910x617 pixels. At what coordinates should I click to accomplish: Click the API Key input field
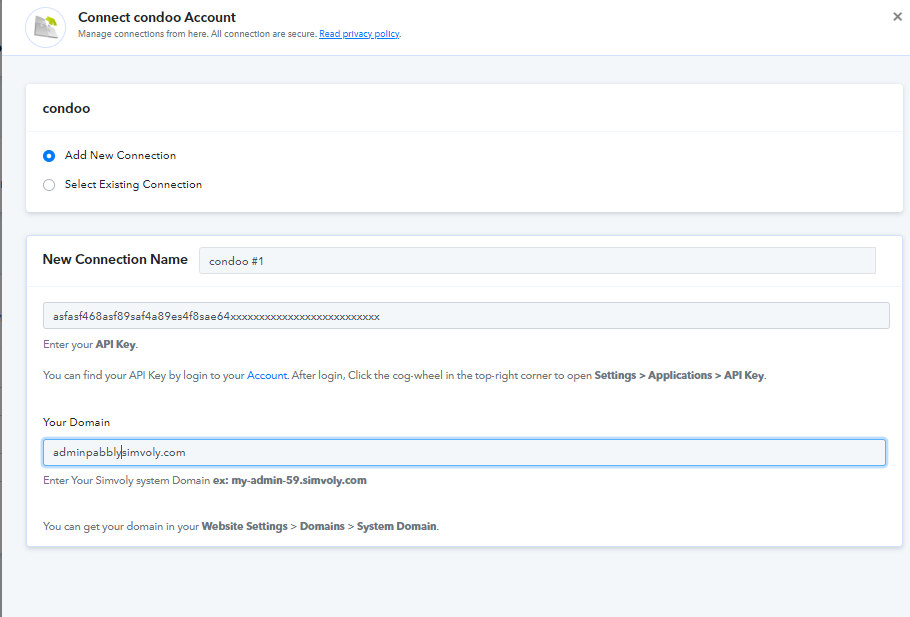point(466,316)
